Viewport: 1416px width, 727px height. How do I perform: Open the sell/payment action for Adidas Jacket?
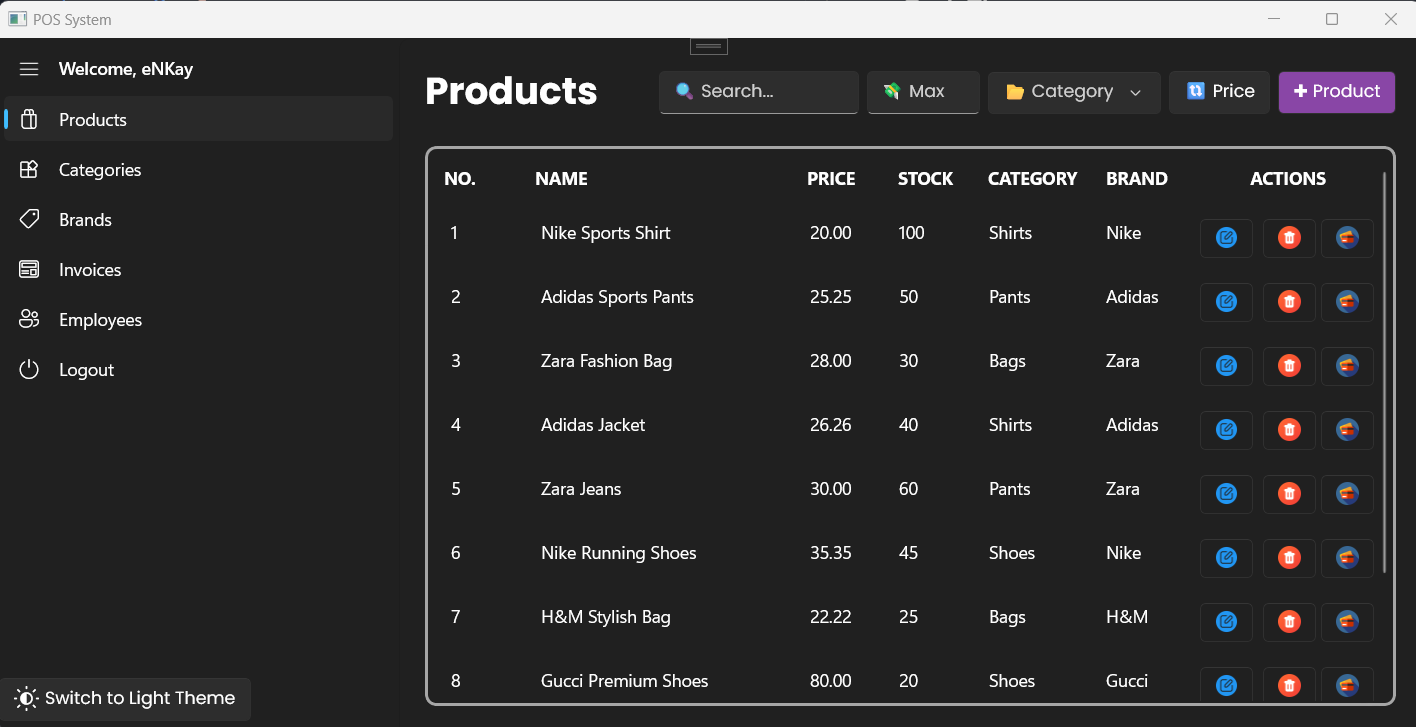(1346, 430)
